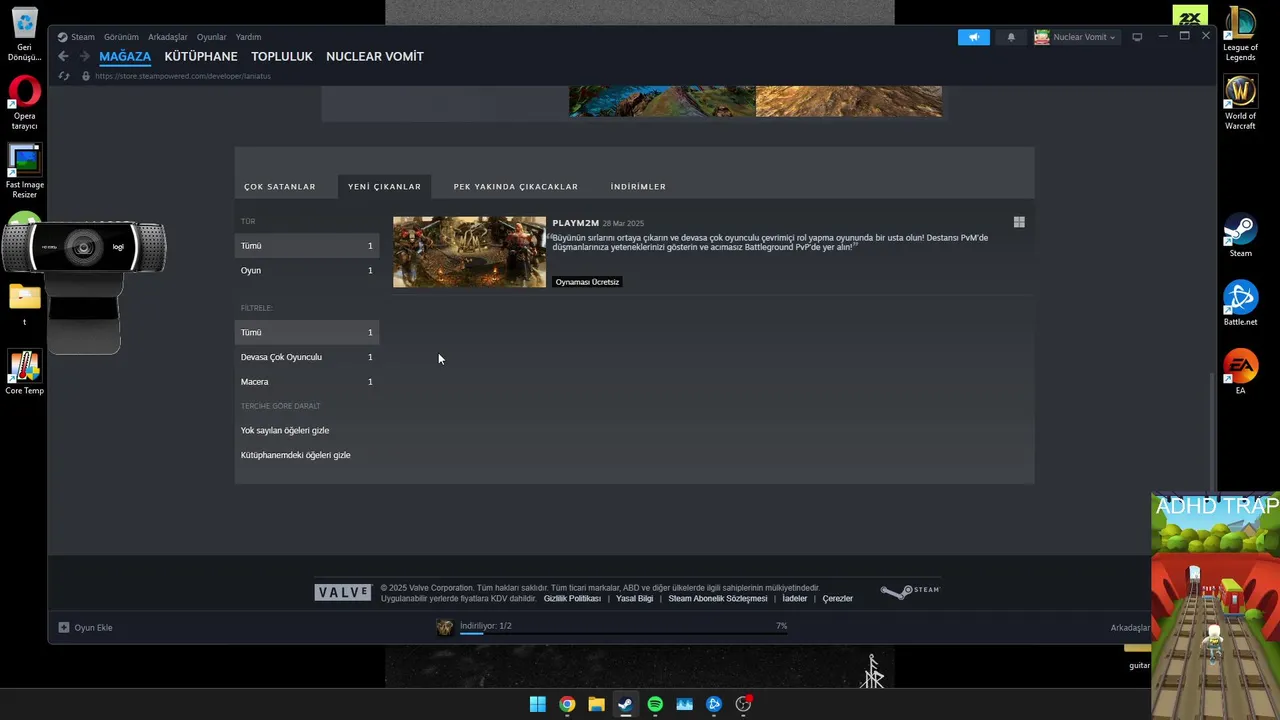Image resolution: width=1280 pixels, height=720 pixels.
Task: Open World of Warcraft desktop shortcut
Action: pyautogui.click(x=1241, y=103)
